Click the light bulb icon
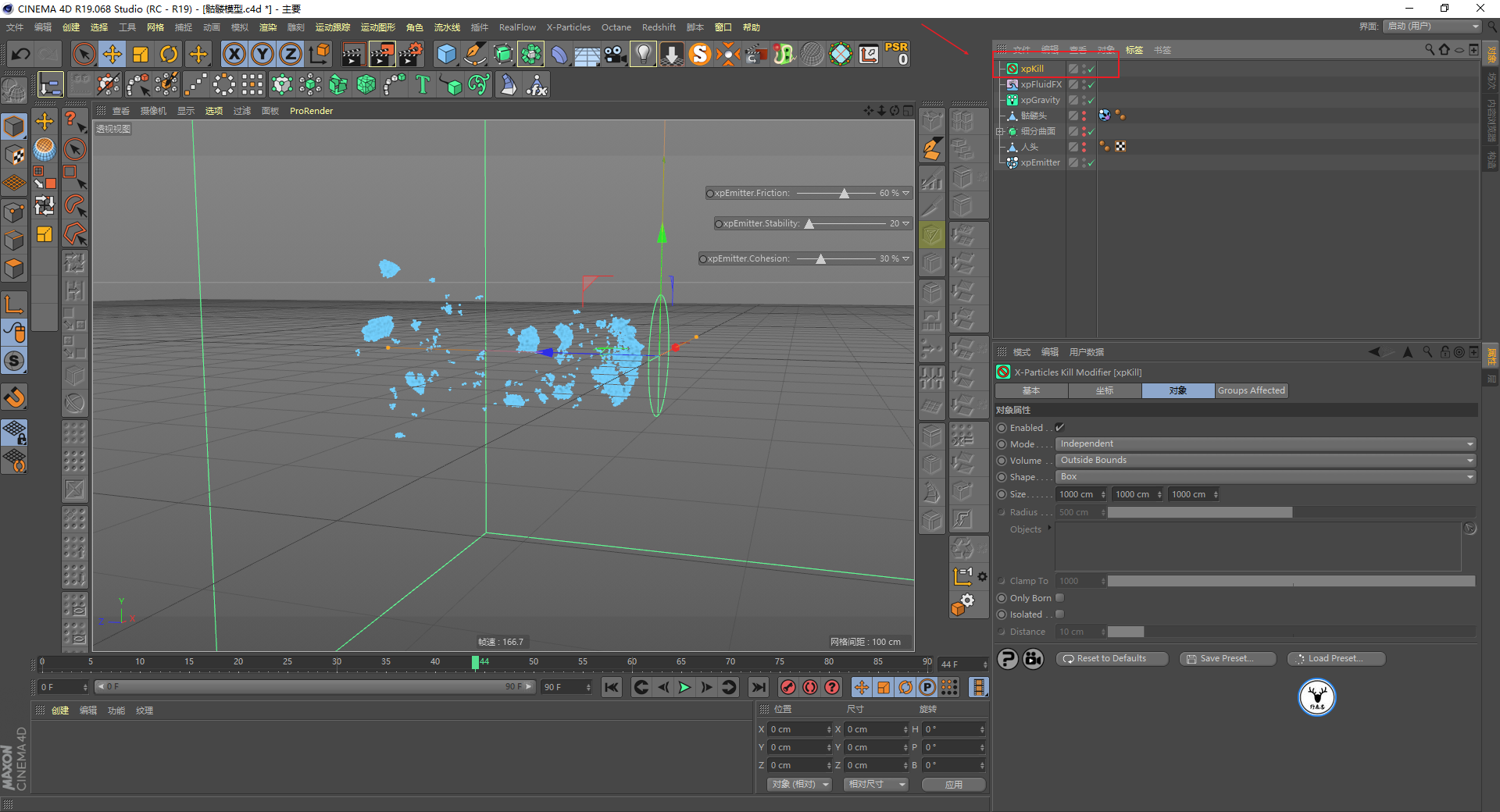The height and width of the screenshot is (812, 1500). [643, 54]
